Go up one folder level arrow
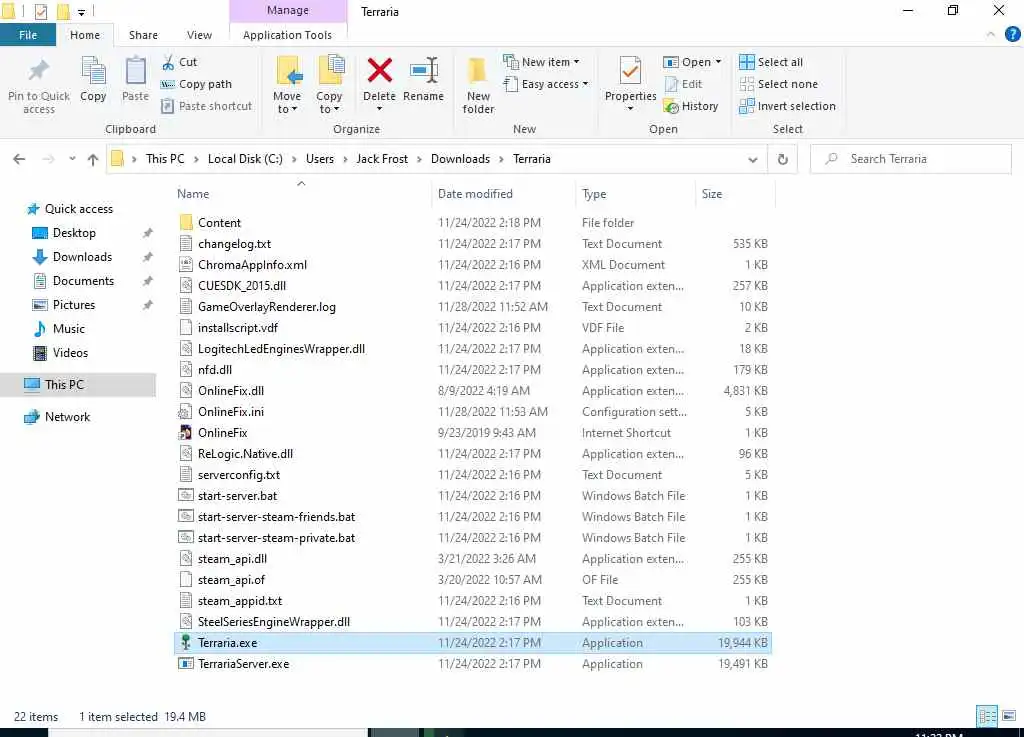This screenshot has height=737, width=1024. pos(93,159)
